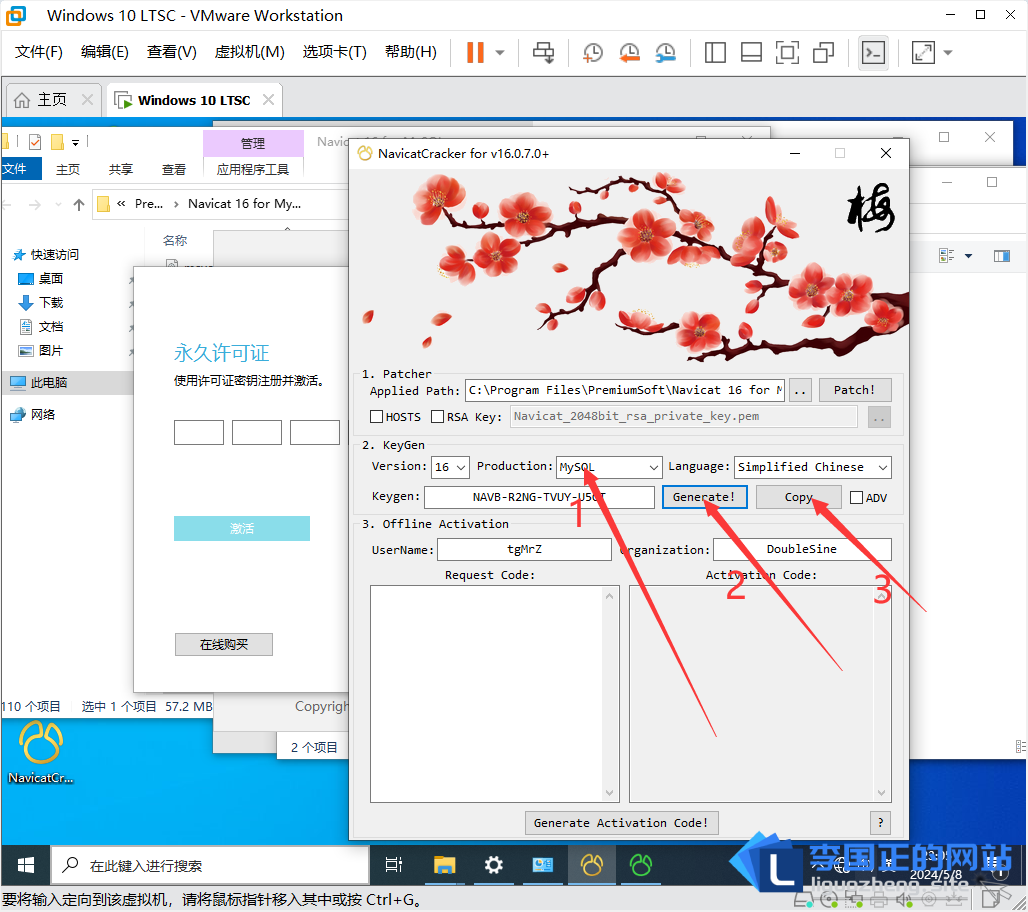
Task: Open the VMware console view icon
Action: 873,52
